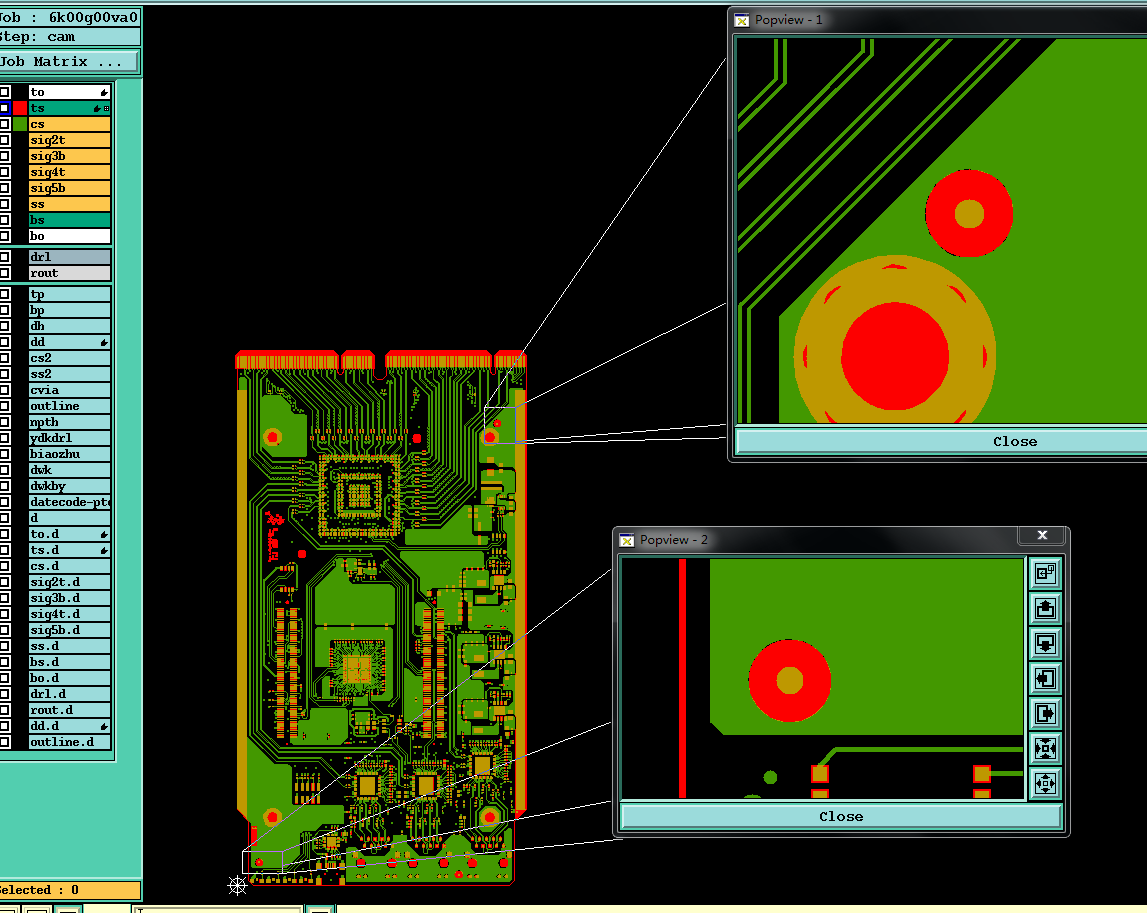The image size is (1147, 913).
Task: Select the 'npth' layer row
Action: (69, 422)
